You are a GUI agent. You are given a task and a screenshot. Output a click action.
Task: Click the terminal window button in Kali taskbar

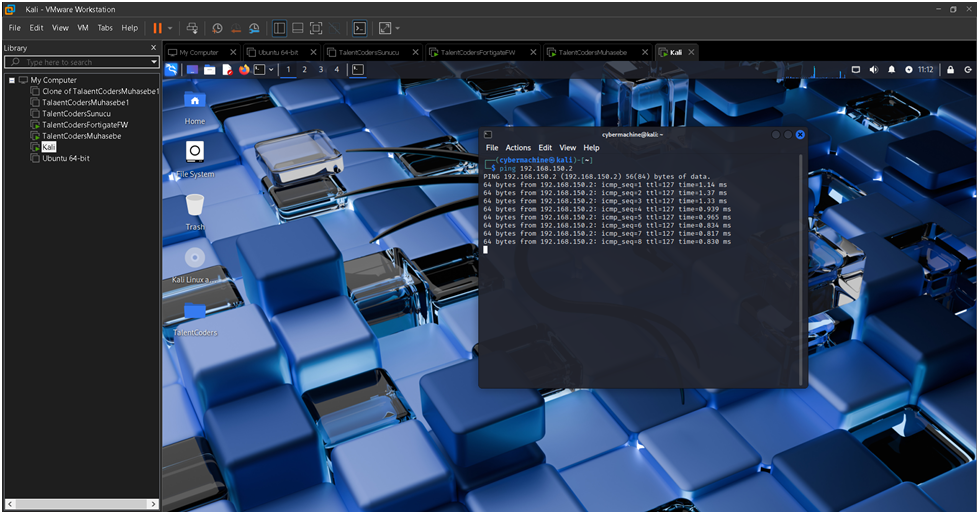pyautogui.click(x=358, y=69)
